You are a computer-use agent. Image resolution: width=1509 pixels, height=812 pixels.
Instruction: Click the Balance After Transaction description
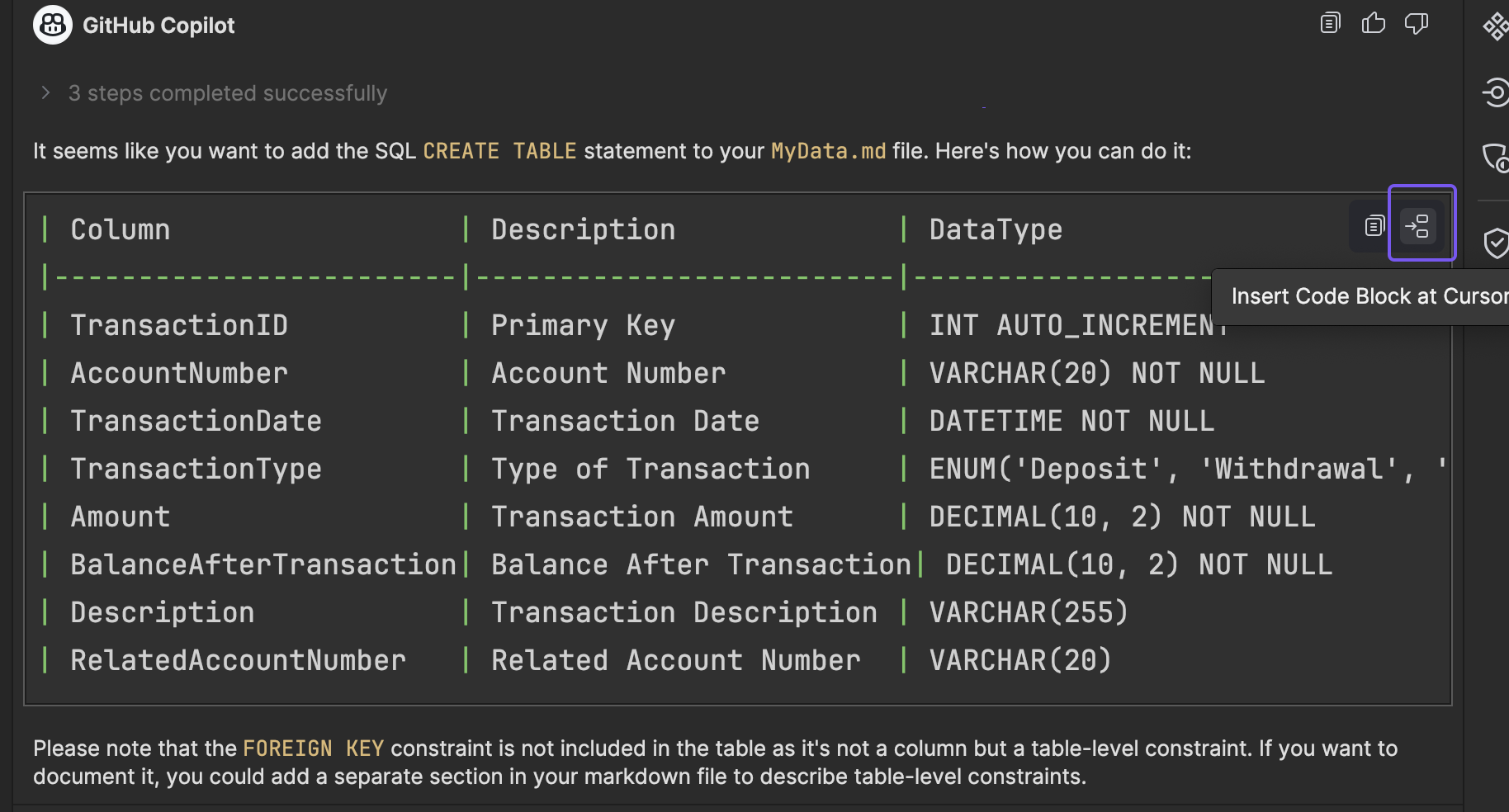point(701,564)
